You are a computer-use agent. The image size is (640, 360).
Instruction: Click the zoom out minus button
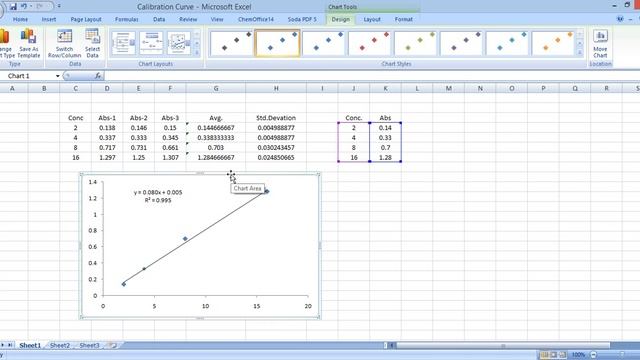(593, 355)
